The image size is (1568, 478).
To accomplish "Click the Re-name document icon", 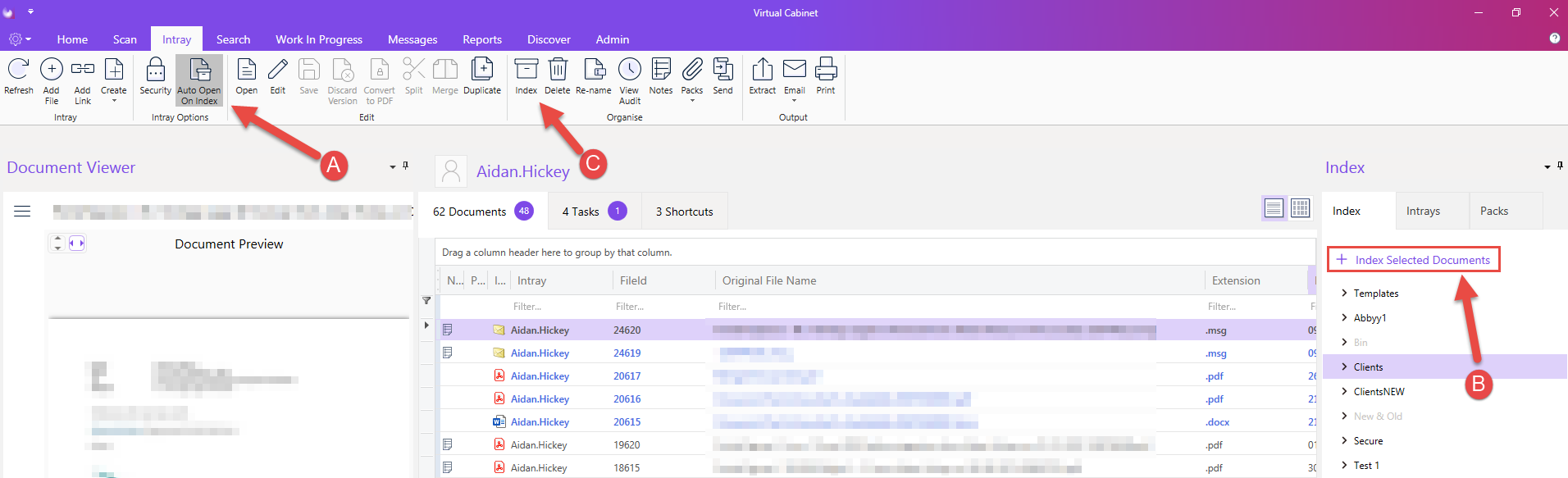I will 594,69.
